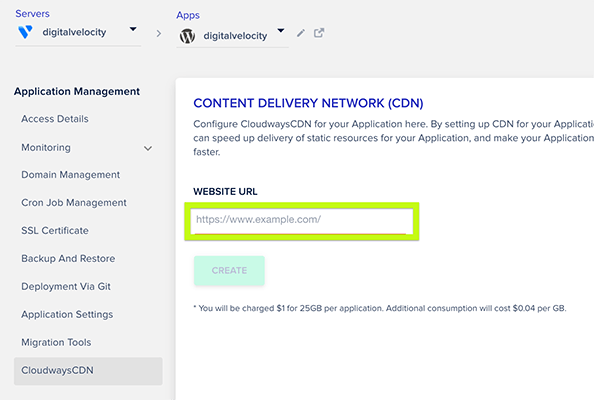Open Application Settings
594x400 pixels.
click(67, 314)
